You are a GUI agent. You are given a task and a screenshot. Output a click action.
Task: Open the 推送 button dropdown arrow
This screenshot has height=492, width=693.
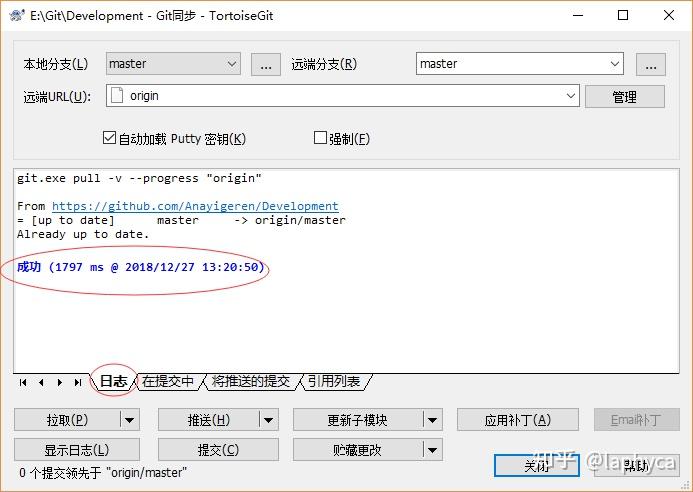[x=268, y=420]
